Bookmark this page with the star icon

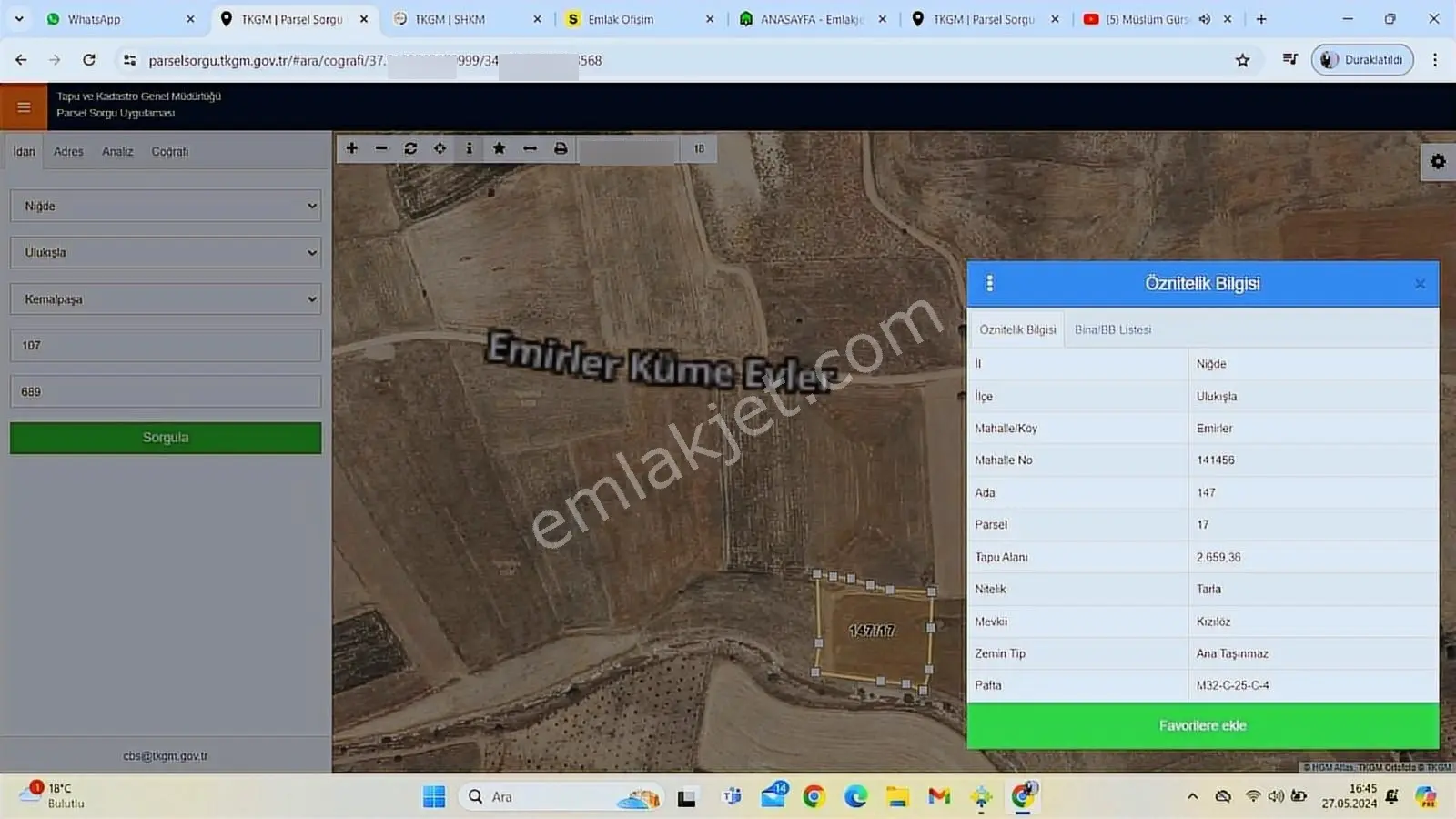pyautogui.click(x=1242, y=60)
